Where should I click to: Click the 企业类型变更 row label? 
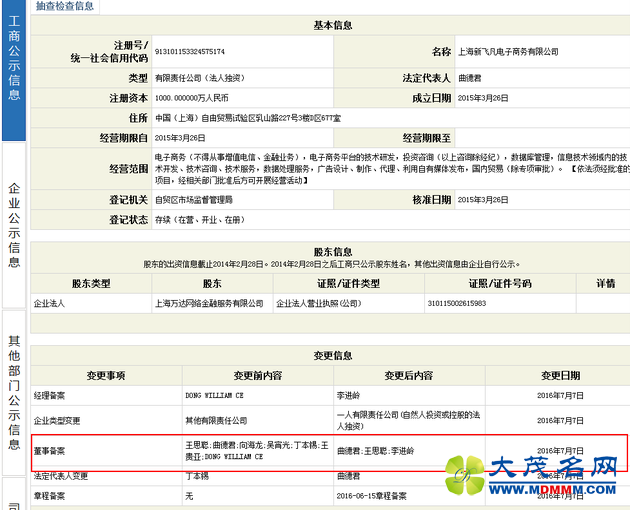pos(57,421)
